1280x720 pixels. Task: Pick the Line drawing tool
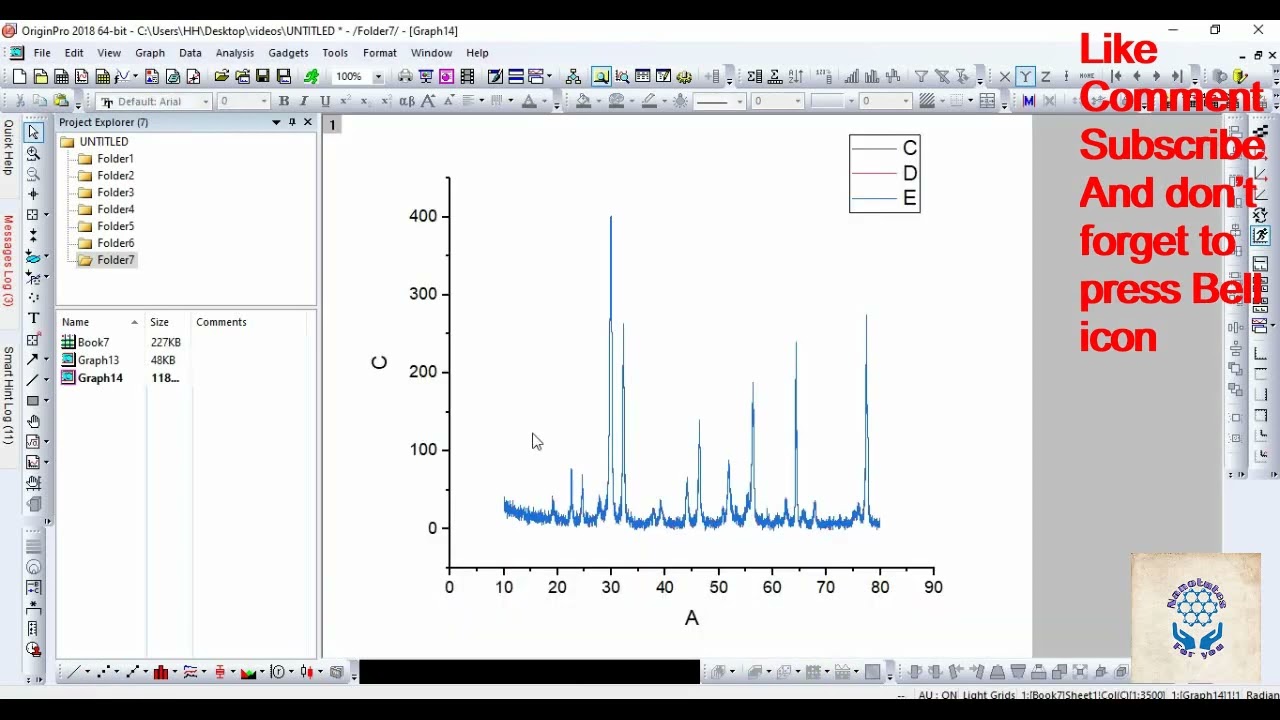33,380
